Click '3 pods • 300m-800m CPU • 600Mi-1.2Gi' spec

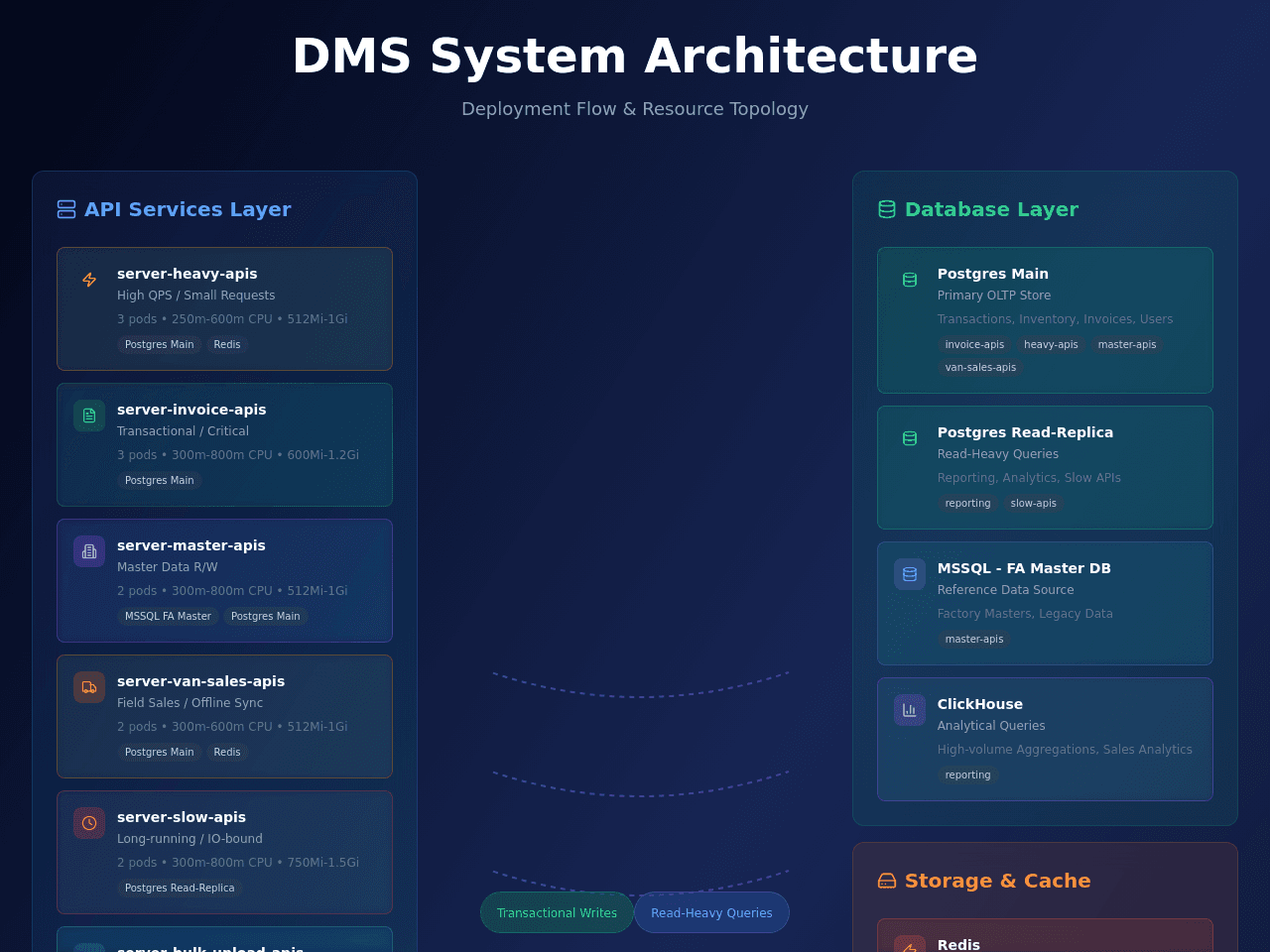[x=238, y=455]
